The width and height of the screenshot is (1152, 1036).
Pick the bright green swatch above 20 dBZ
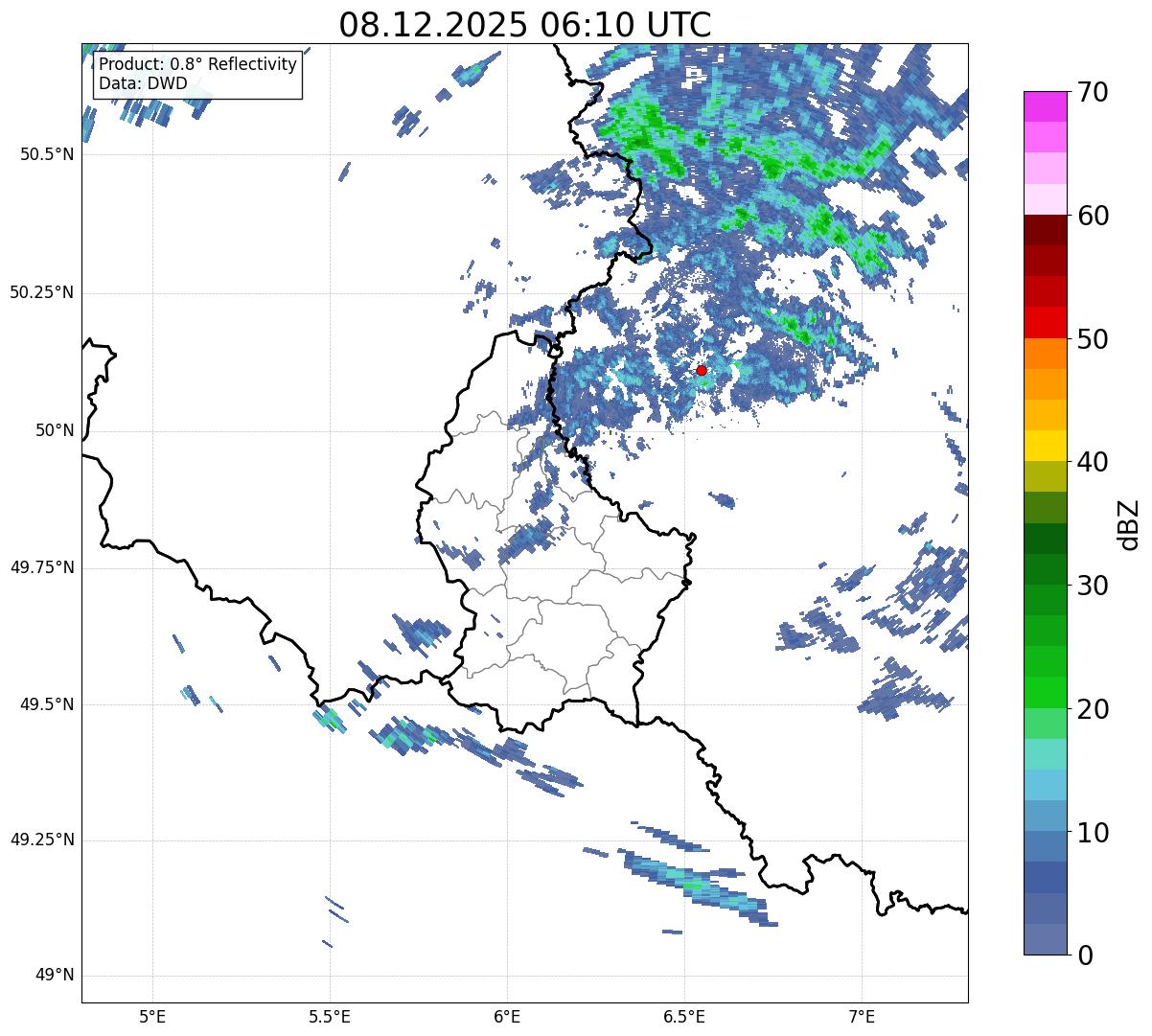click(1045, 693)
